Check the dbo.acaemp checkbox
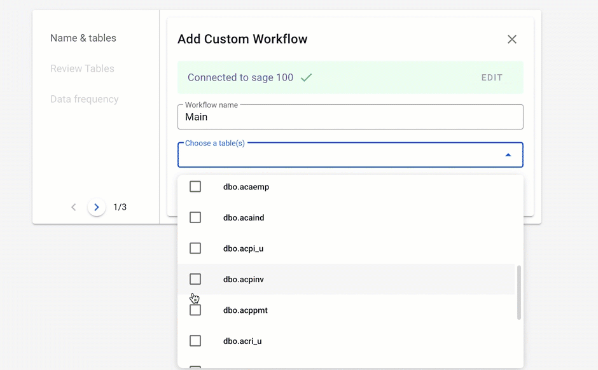 tap(195, 187)
